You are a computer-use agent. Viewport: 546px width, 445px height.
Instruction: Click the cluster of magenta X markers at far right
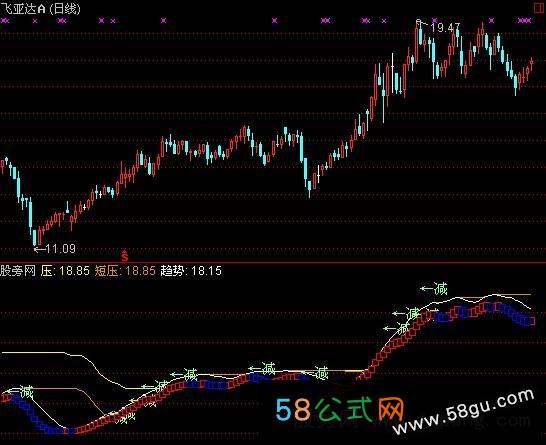tap(524, 21)
